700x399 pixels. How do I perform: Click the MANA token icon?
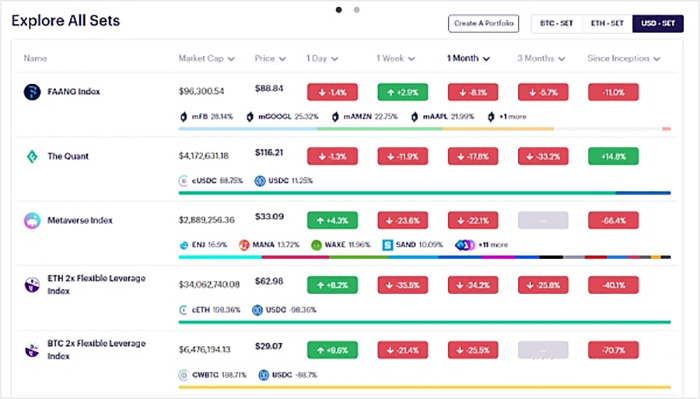point(244,245)
